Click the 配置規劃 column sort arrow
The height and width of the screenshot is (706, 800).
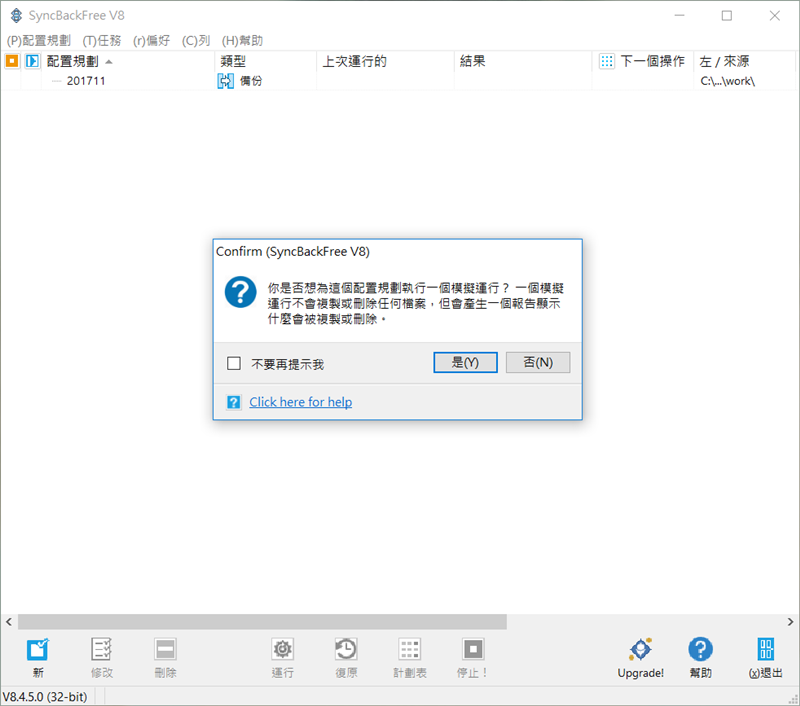[x=109, y=62]
